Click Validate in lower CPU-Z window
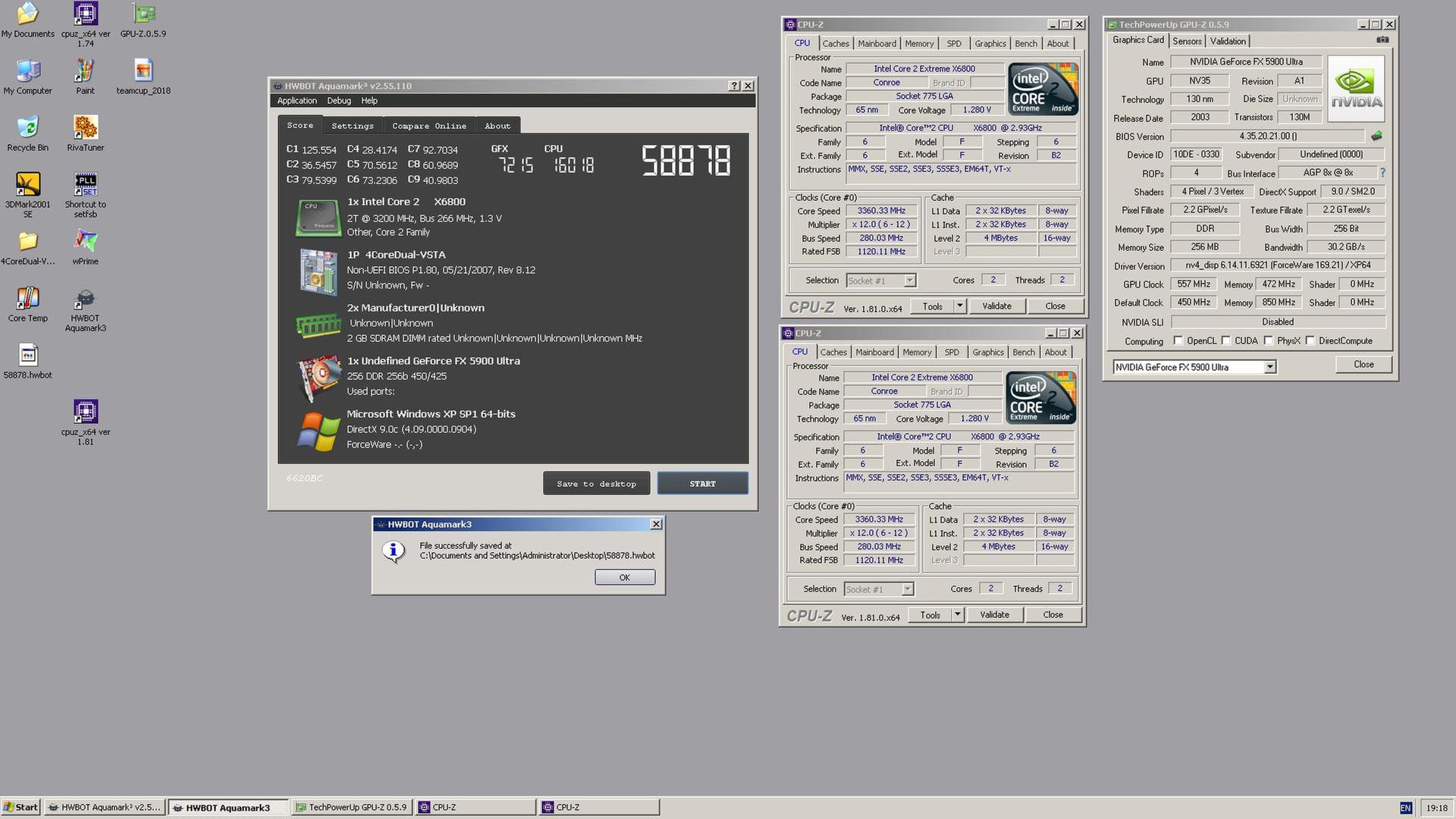Viewport: 1456px width, 819px height. (994, 614)
